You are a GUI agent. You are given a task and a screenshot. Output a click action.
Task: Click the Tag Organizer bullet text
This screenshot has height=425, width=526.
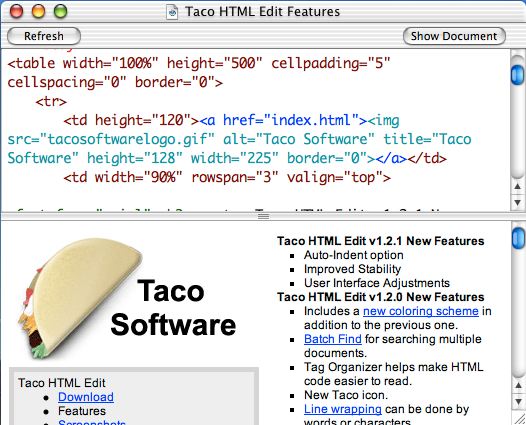393,374
